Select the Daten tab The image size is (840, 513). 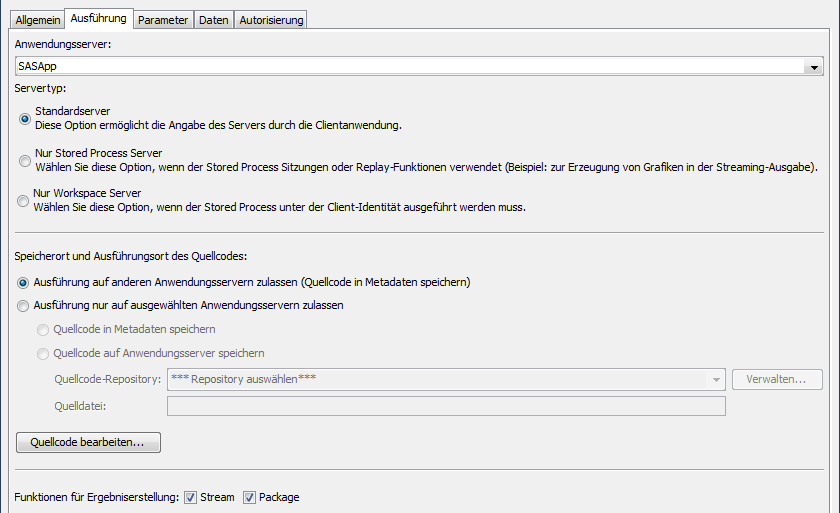point(213,20)
